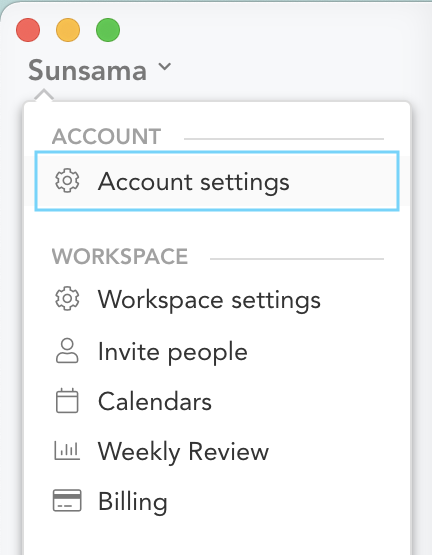432x555 pixels.
Task: Click the Invite people person icon
Action: tap(67, 350)
